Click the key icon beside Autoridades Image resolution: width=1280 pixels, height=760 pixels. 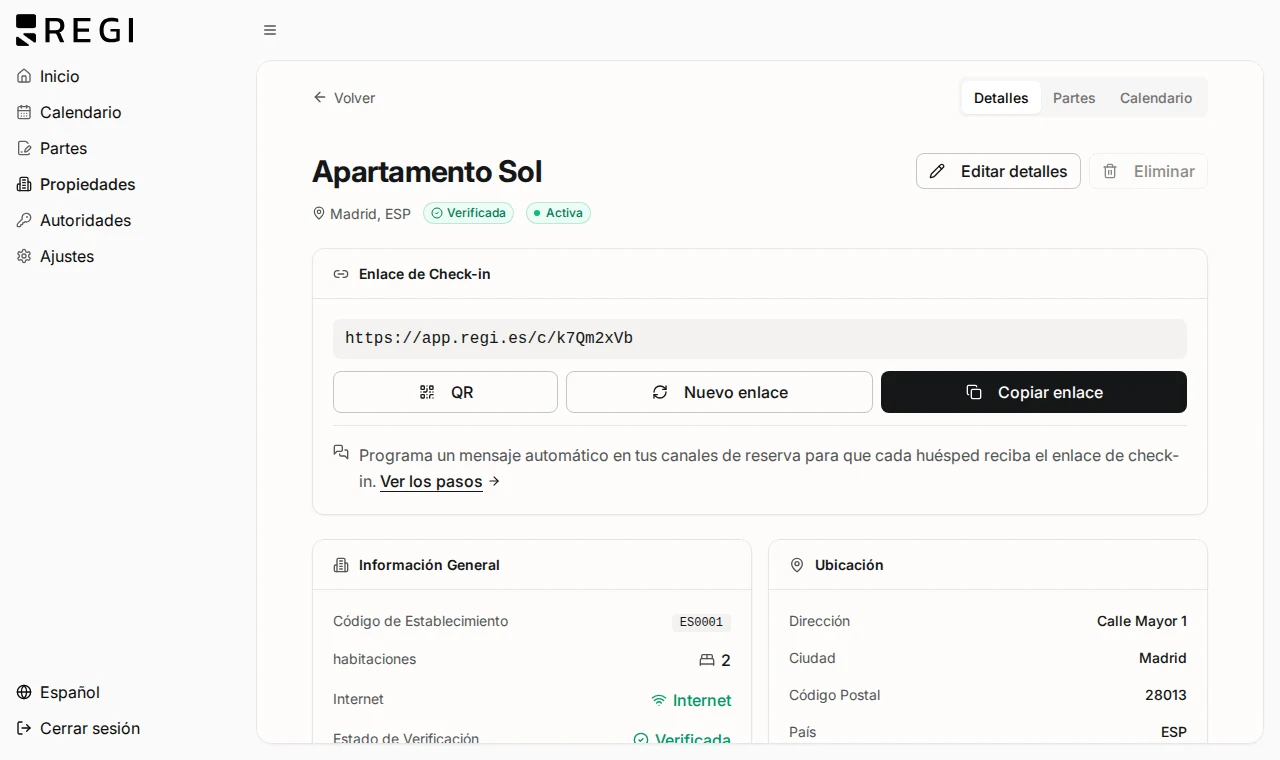[24, 220]
